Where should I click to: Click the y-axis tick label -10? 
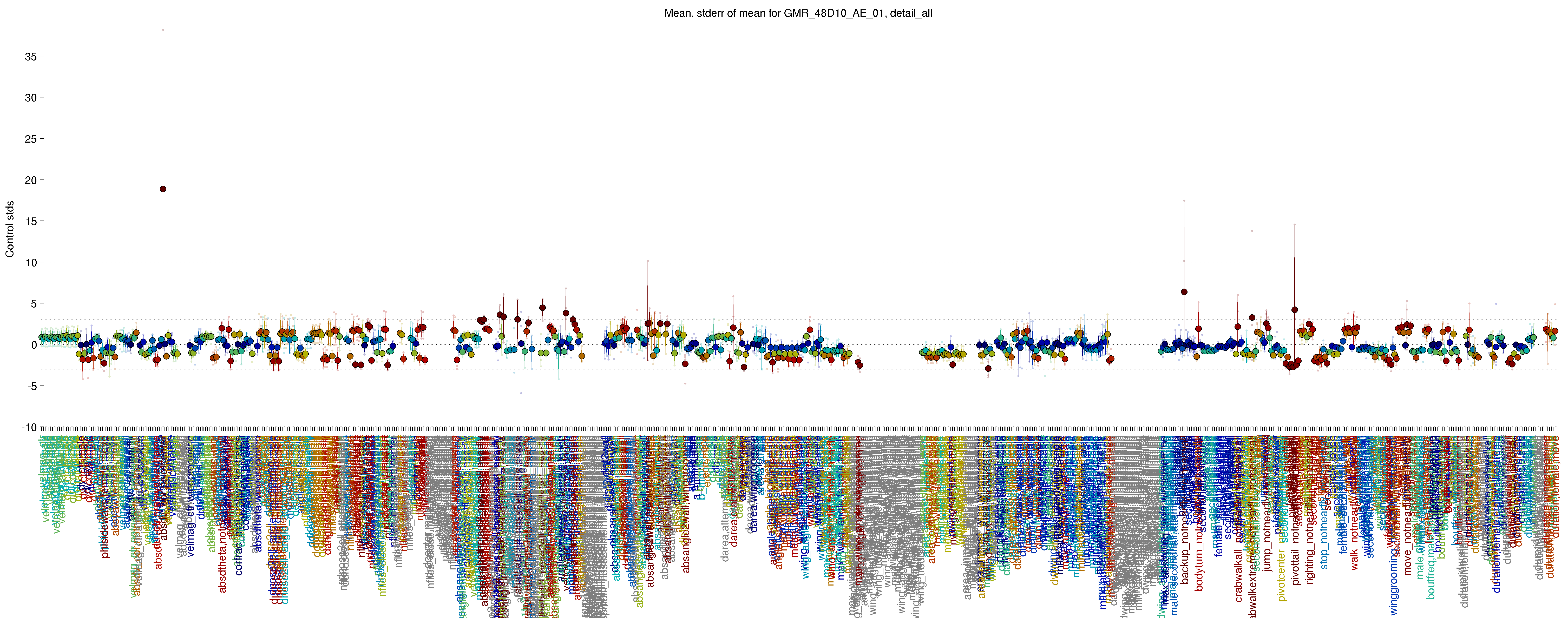coord(29,428)
